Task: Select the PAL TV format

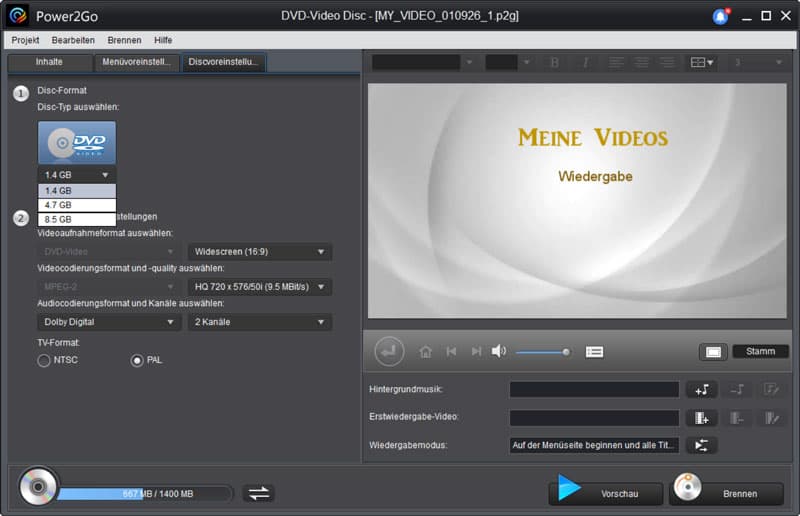Action: click(x=137, y=360)
